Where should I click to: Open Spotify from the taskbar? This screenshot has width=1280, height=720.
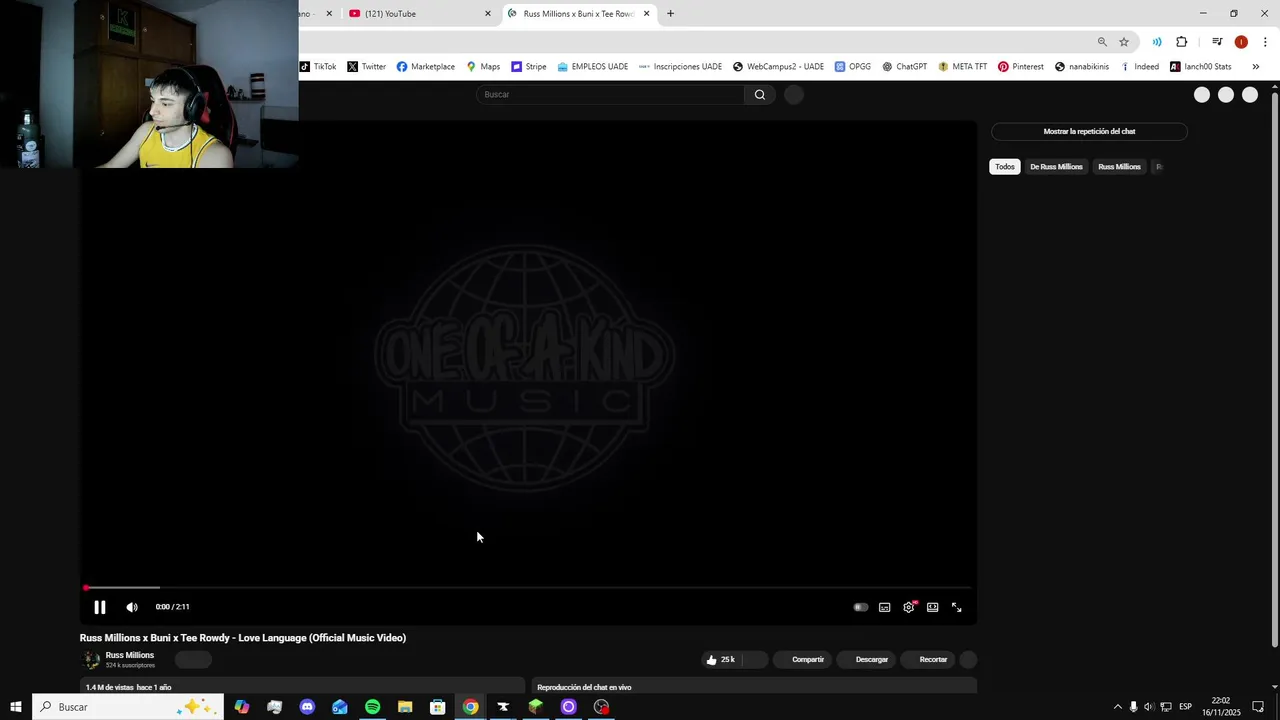pos(372,707)
